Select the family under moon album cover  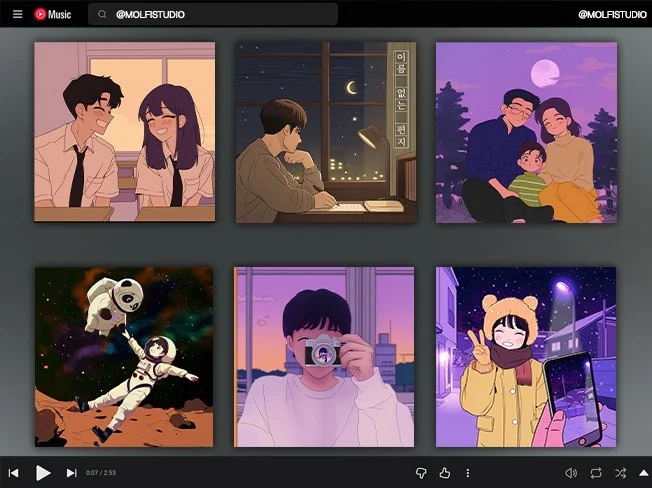pyautogui.click(x=526, y=132)
